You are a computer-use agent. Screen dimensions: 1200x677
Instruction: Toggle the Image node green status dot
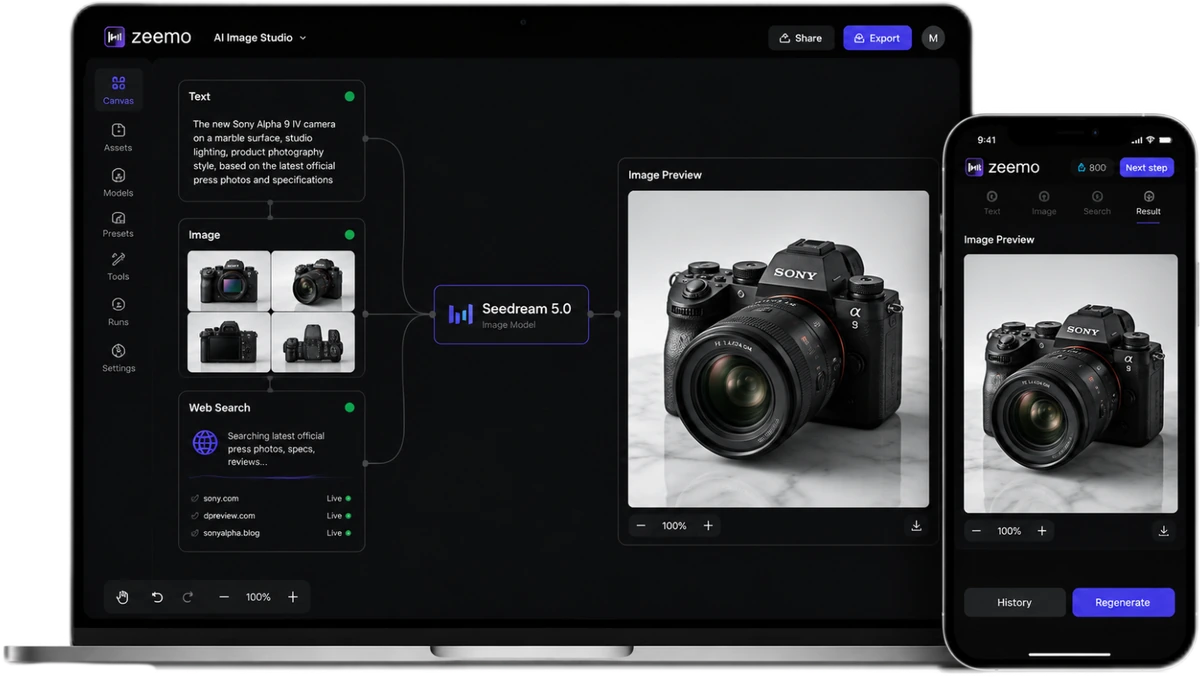[x=349, y=235]
